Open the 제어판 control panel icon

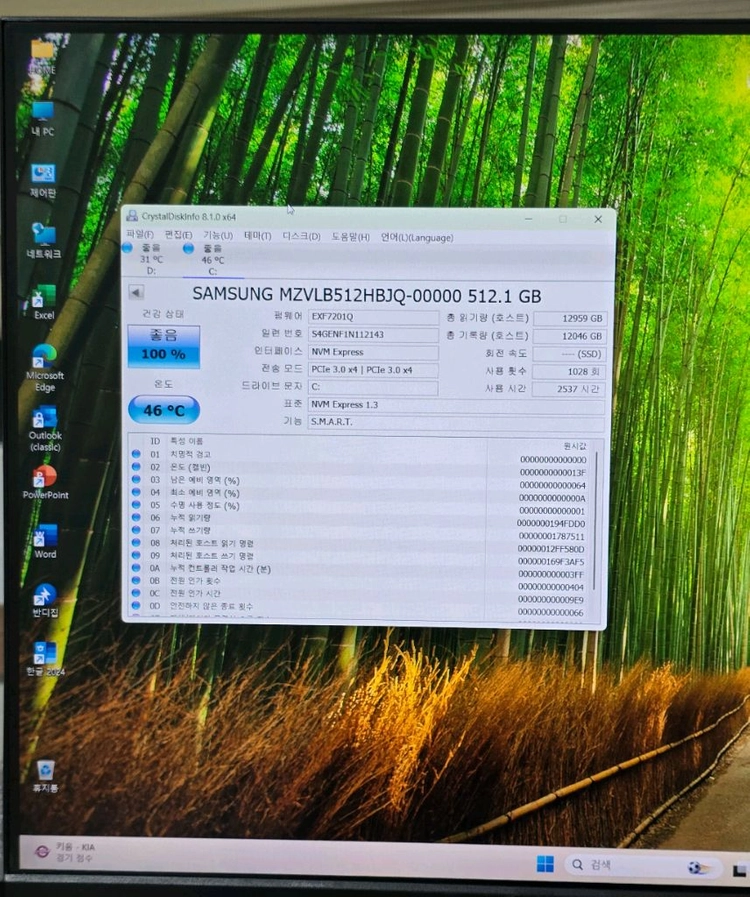point(43,181)
